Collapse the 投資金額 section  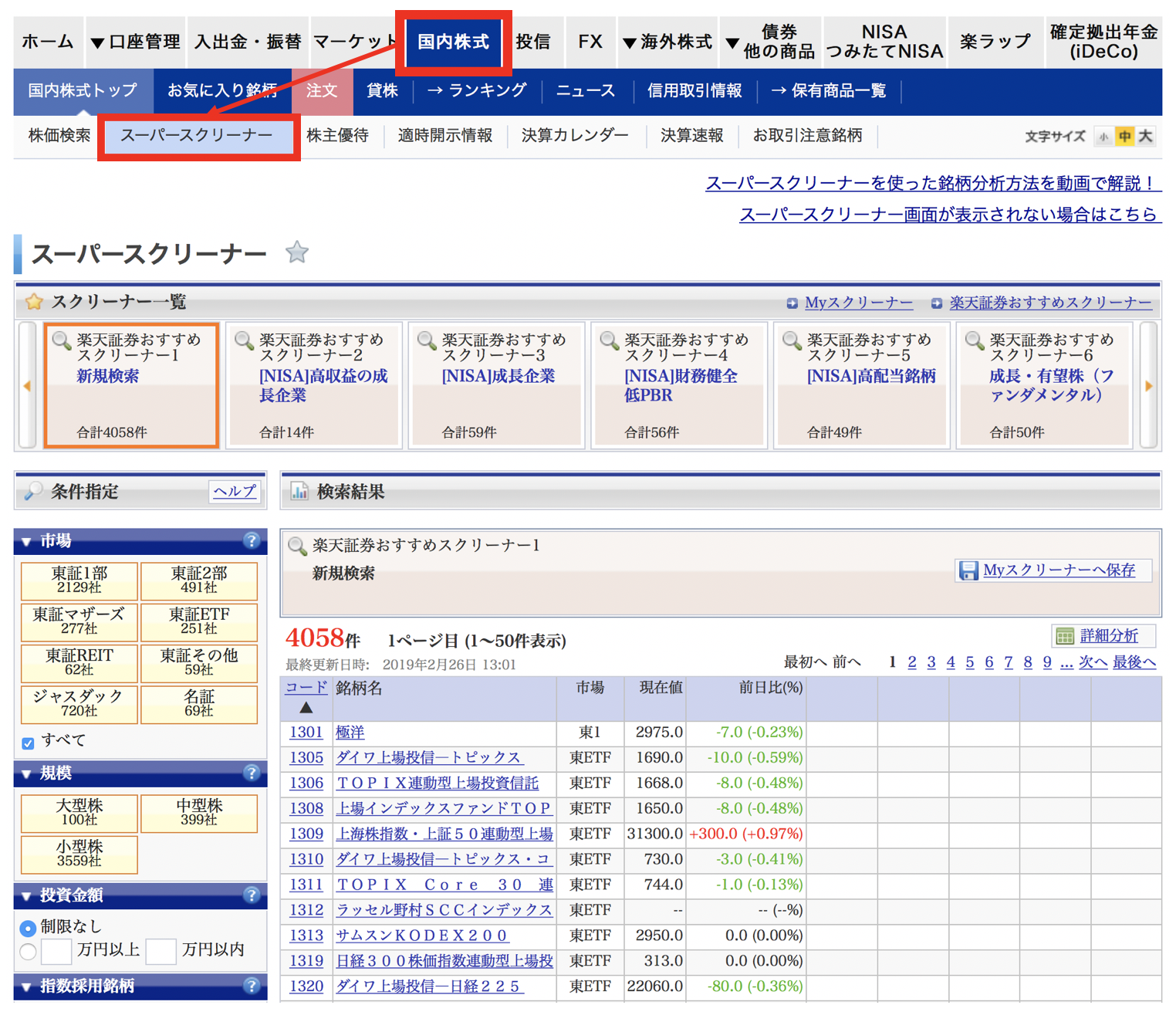[26, 896]
